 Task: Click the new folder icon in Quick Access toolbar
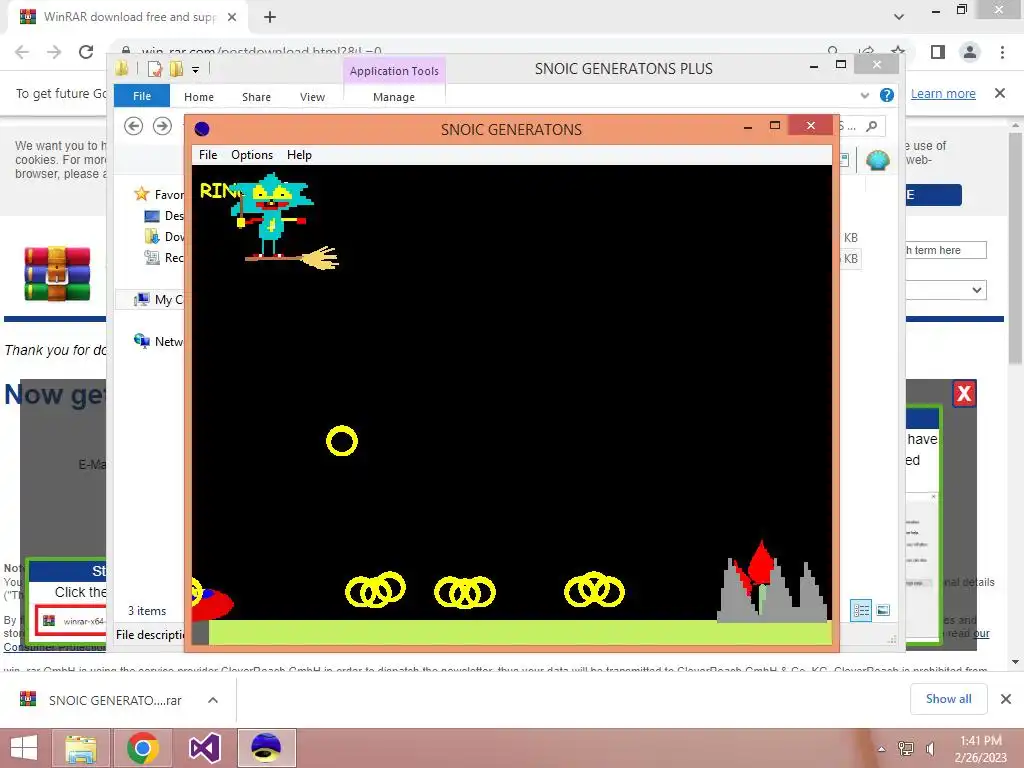click(176, 69)
